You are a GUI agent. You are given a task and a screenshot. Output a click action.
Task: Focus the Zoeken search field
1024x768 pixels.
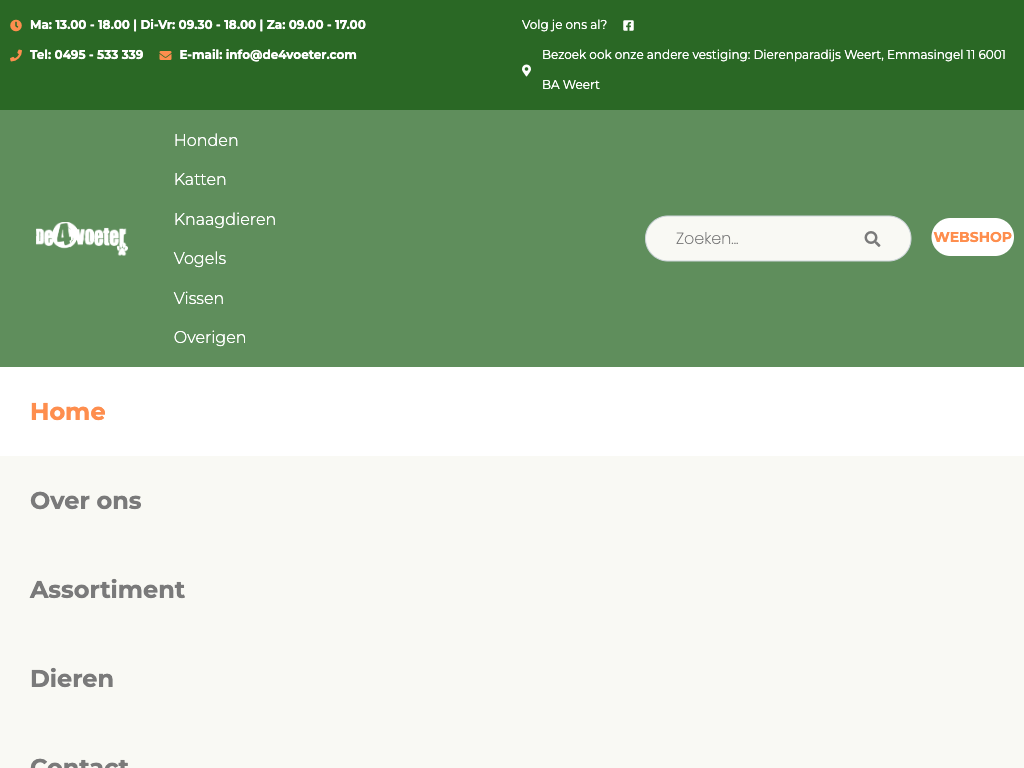click(760, 239)
